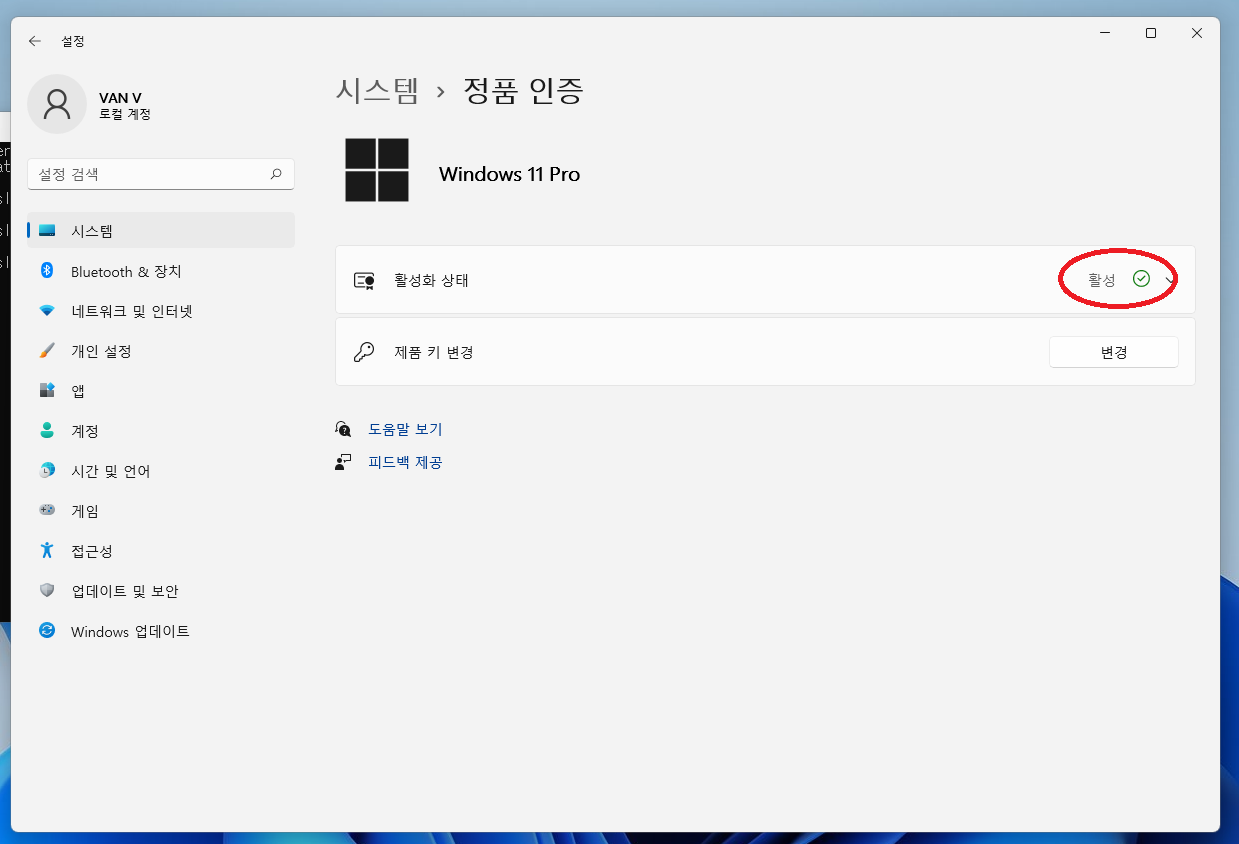Open 시간 및 언어 settings
Image resolution: width=1239 pixels, height=844 pixels.
point(161,471)
